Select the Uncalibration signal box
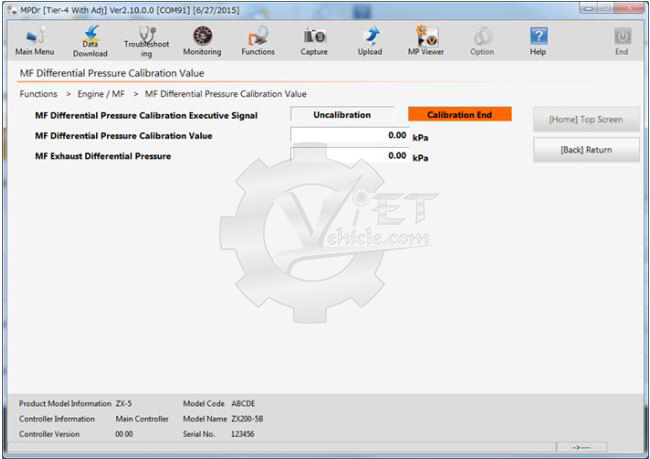650x459 pixels. pos(342,115)
